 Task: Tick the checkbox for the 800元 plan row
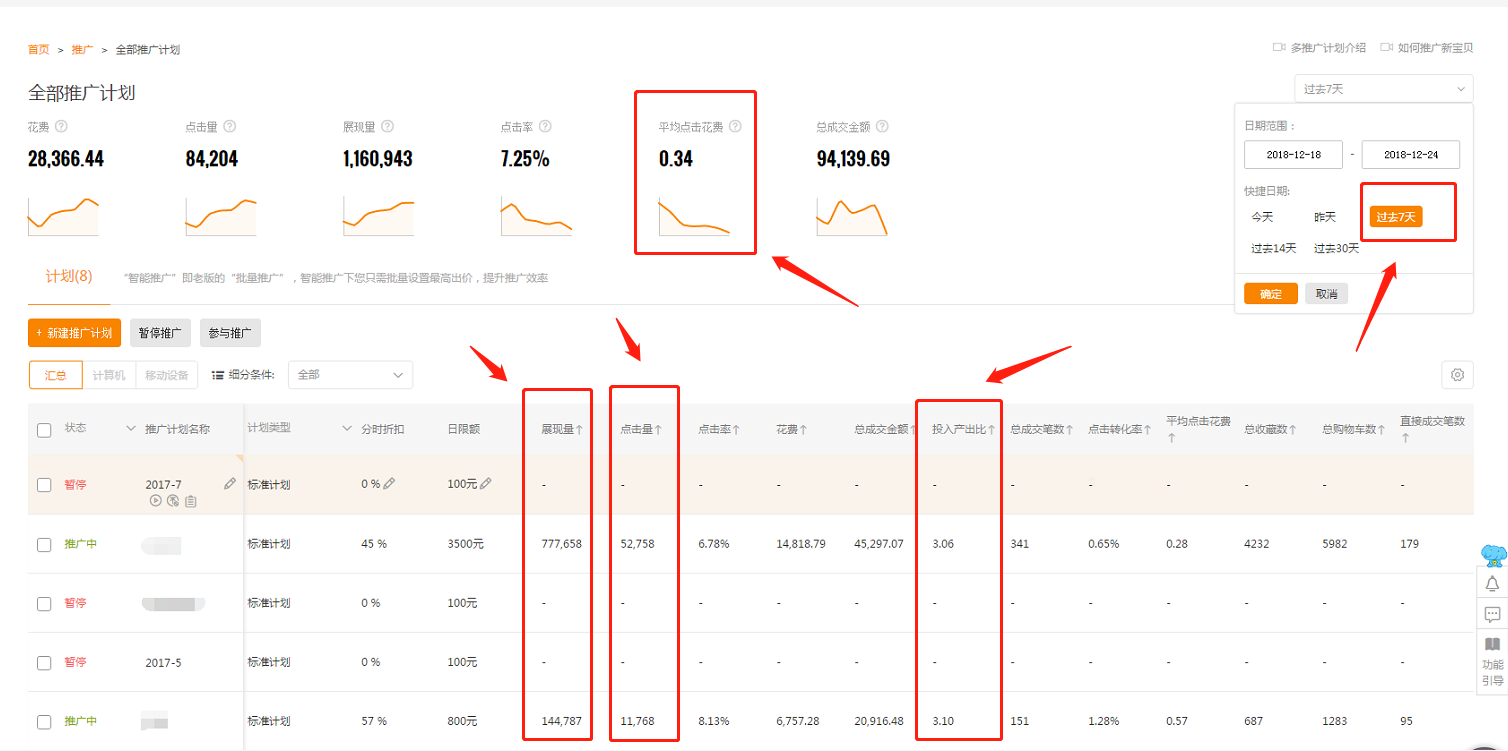pos(44,722)
